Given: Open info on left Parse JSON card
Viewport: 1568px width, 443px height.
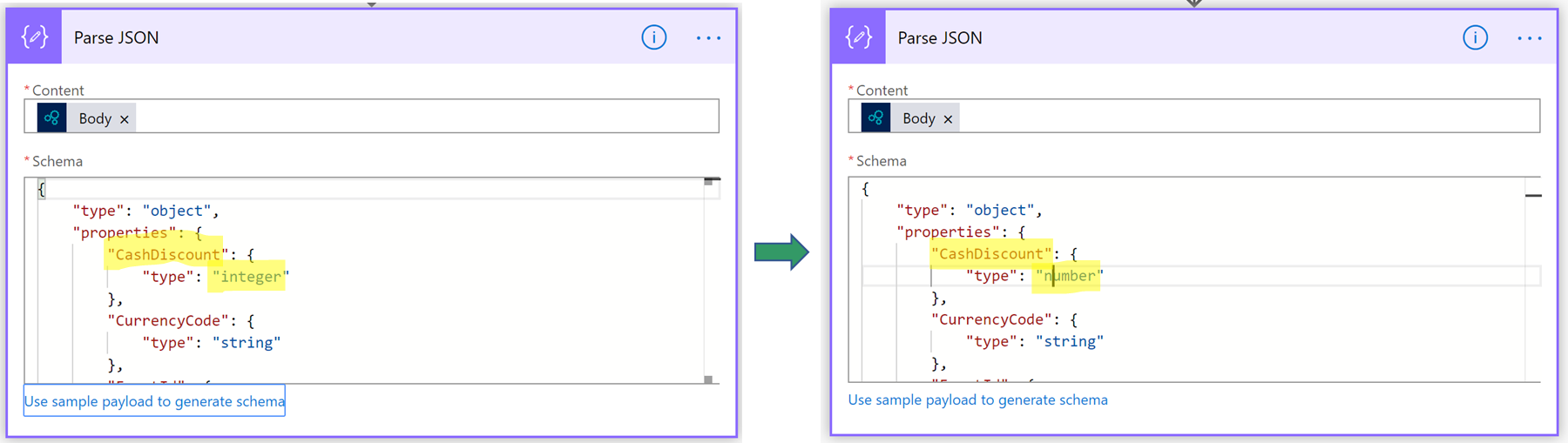Looking at the screenshot, I should tap(654, 37).
